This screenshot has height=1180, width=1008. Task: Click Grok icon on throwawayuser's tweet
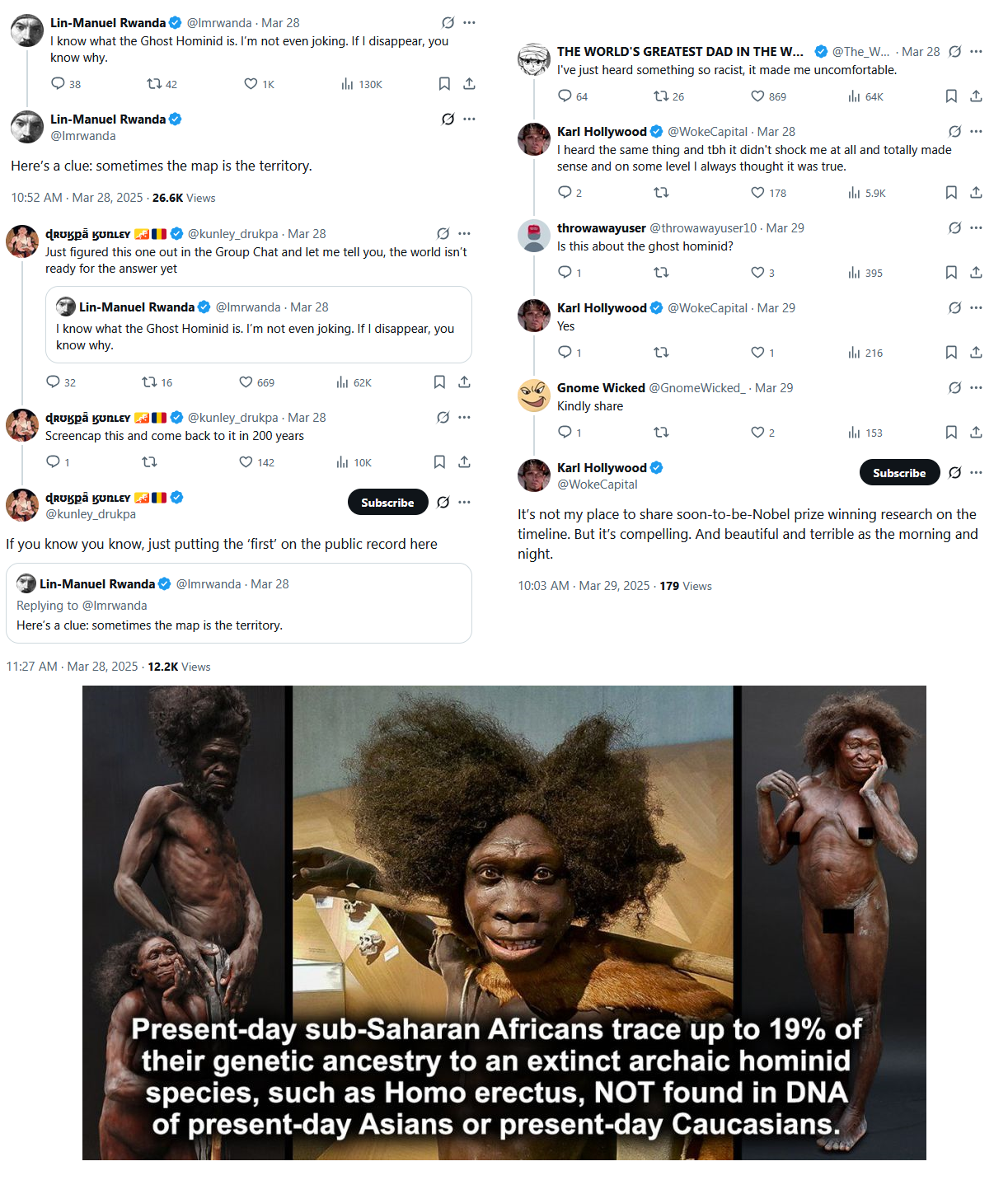tap(954, 227)
